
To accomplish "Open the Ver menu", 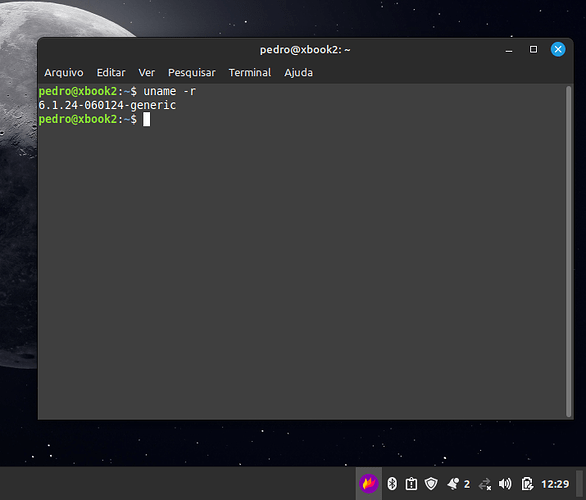I will point(146,72).
